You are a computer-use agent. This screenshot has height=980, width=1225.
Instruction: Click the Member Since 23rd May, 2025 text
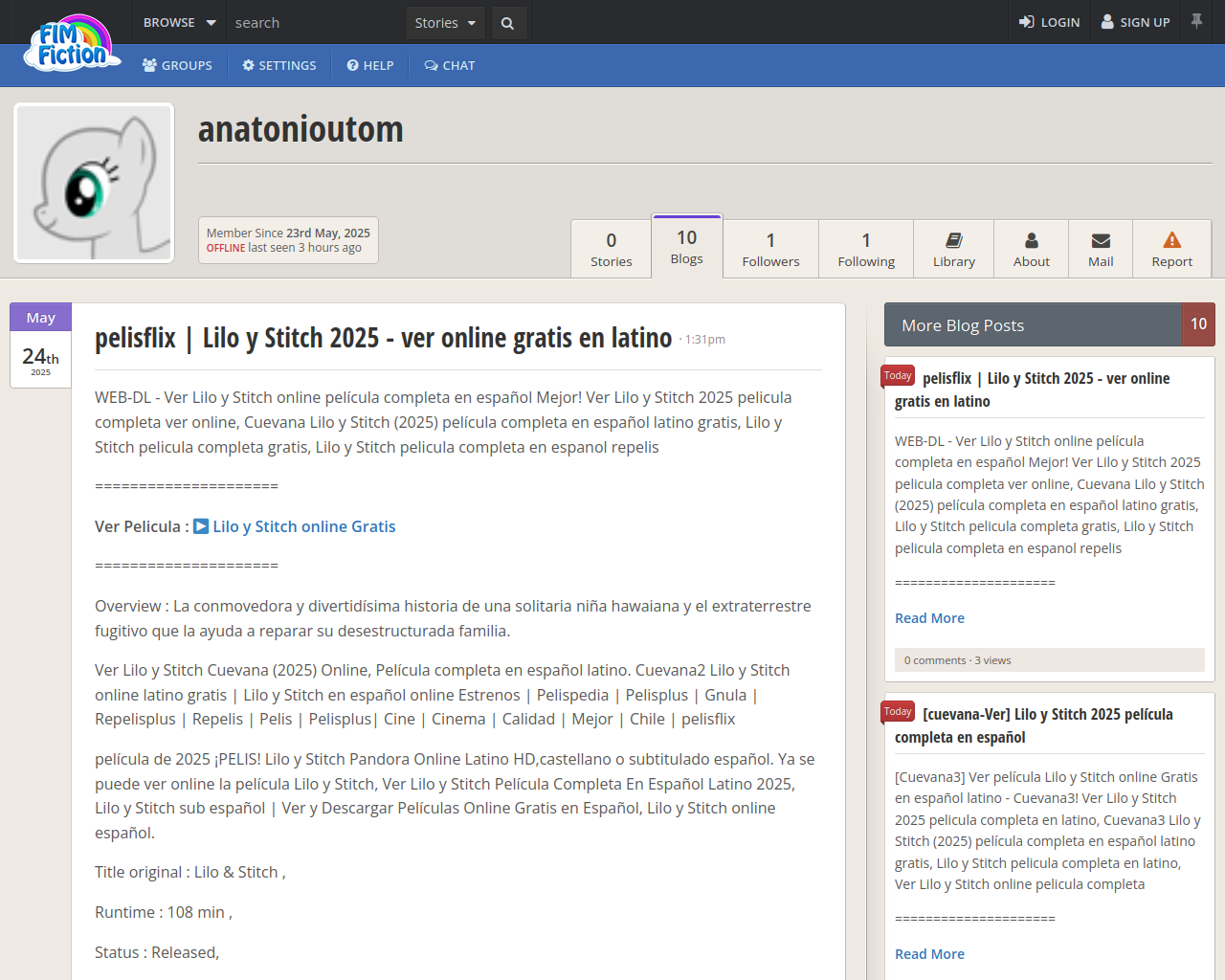click(288, 233)
